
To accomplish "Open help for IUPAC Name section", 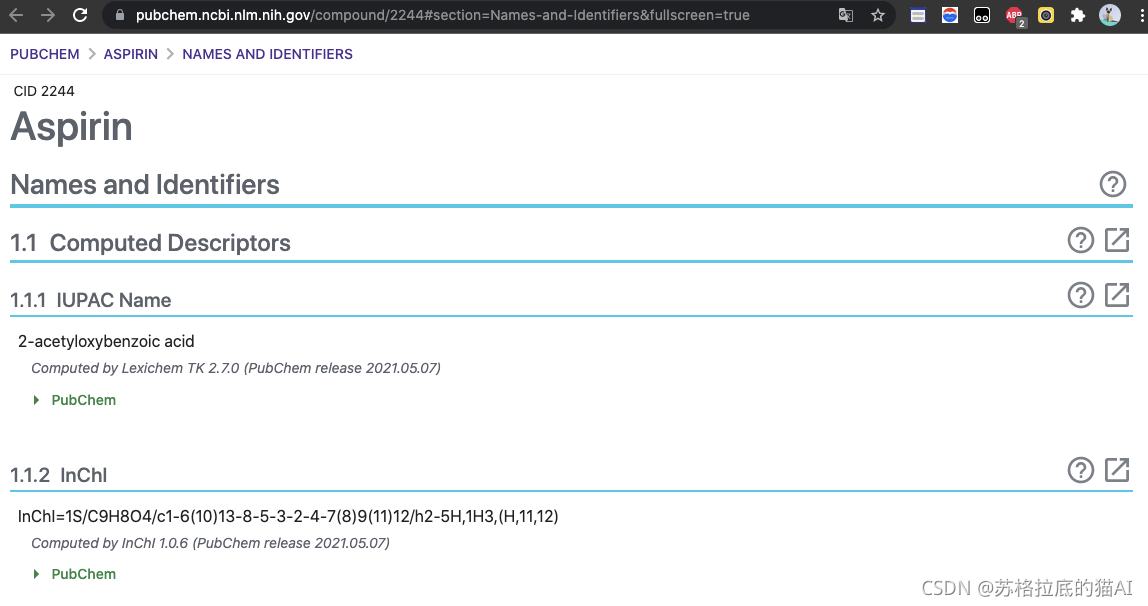I will [1081, 296].
